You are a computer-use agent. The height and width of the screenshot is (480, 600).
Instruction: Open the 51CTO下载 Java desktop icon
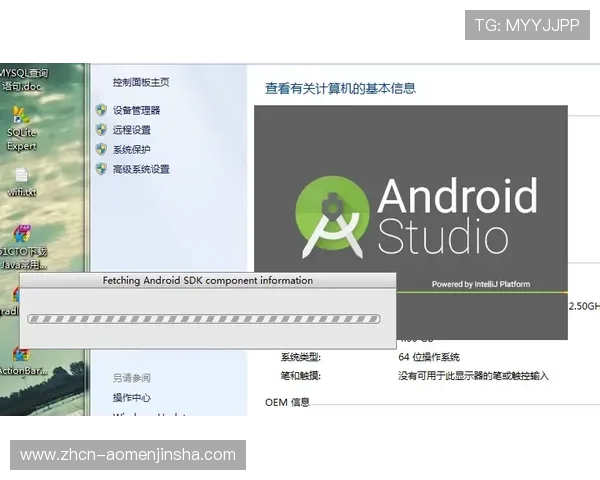[23, 248]
